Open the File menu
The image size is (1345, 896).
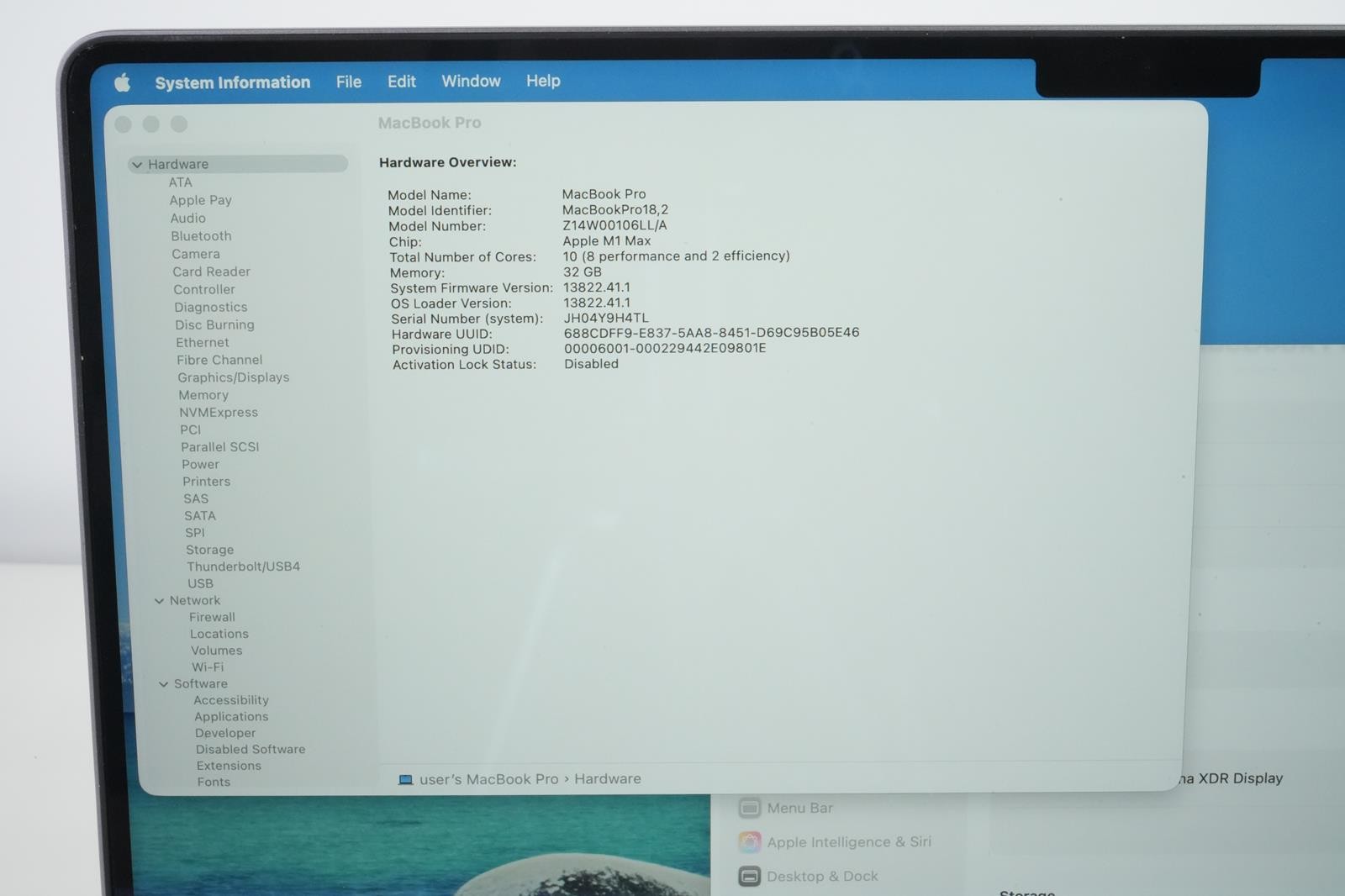click(349, 82)
